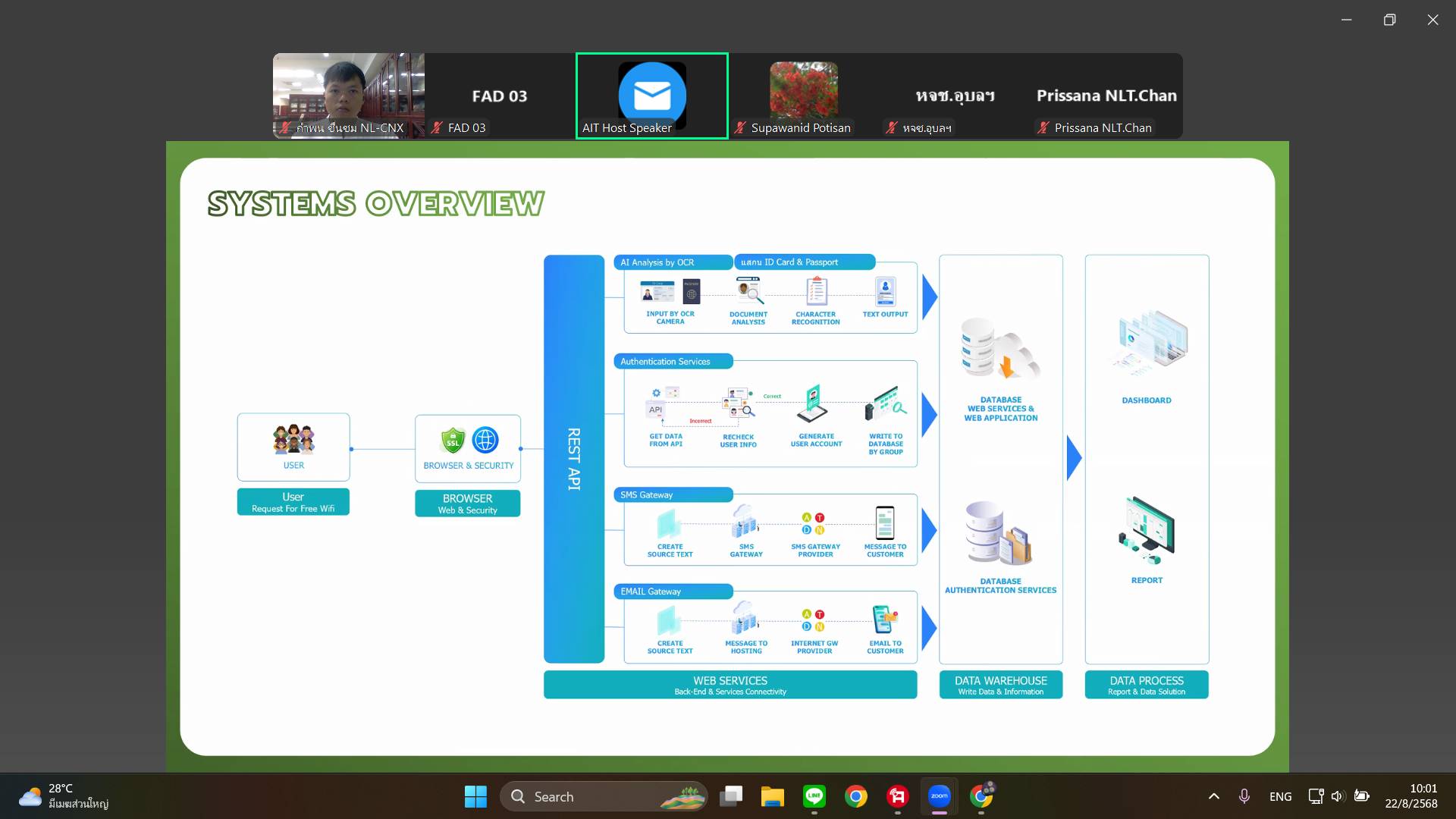Screen dimensions: 1456x819
Task: Expand hidden system tray icons chevron
Action: (x=1213, y=796)
